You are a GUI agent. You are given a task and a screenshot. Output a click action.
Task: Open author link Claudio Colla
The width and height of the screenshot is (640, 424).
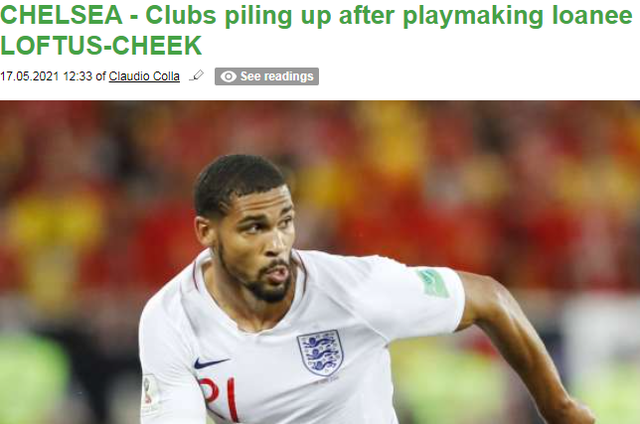(x=144, y=76)
